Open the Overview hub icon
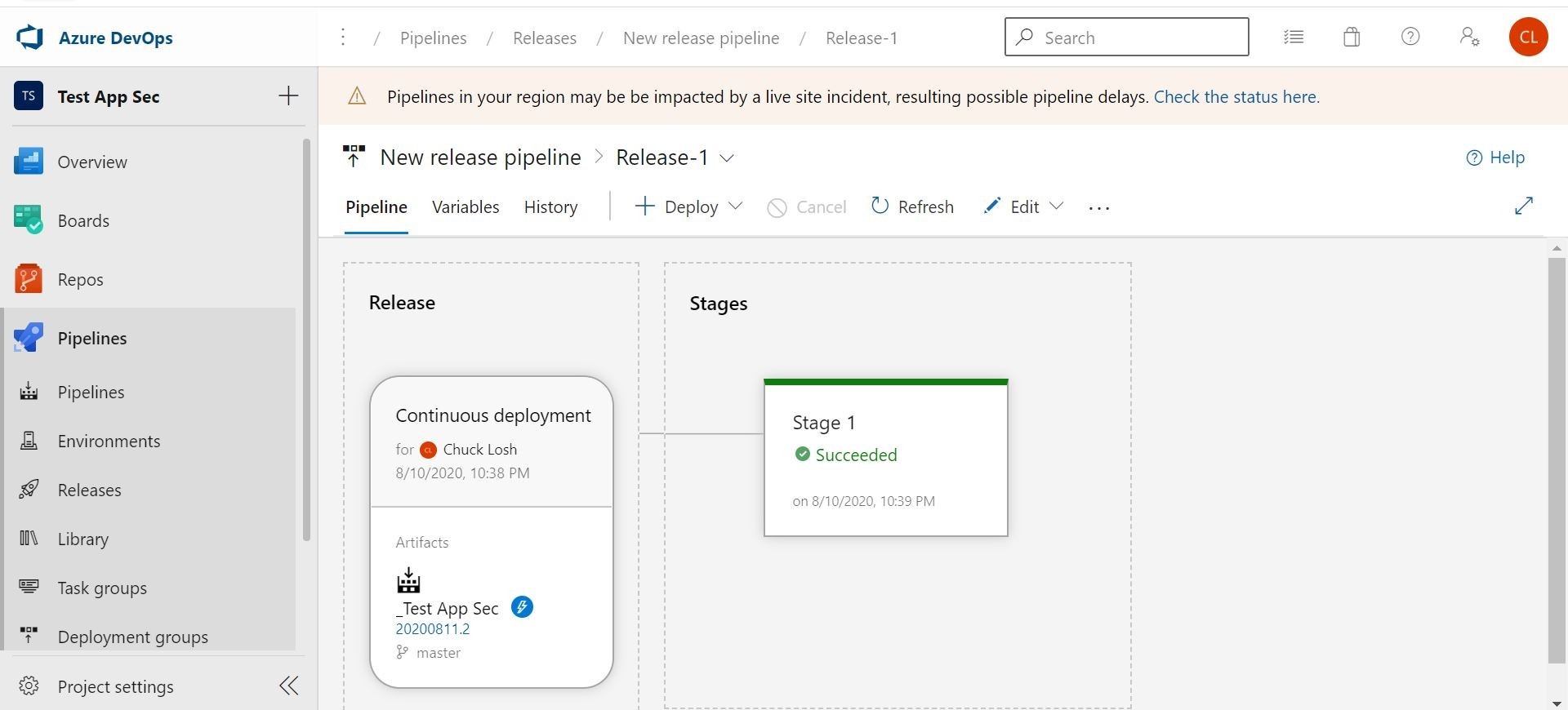1568x710 pixels. (x=29, y=162)
